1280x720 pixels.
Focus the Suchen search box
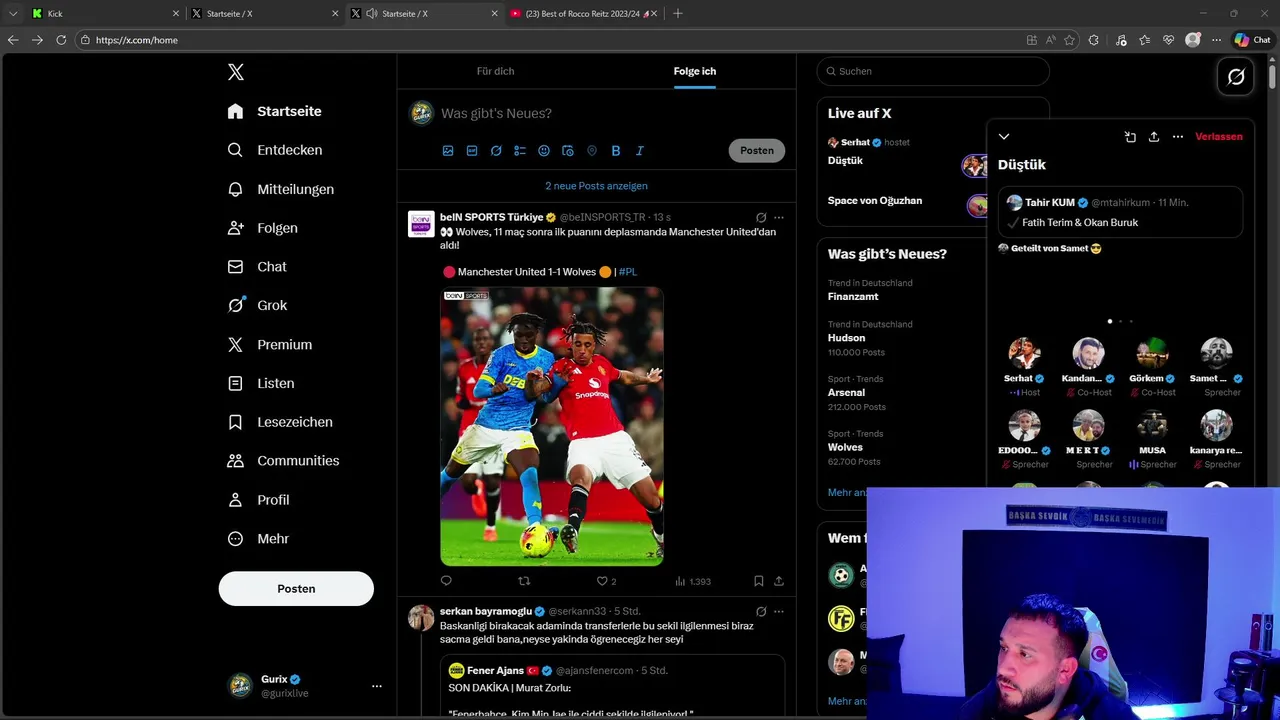click(x=933, y=71)
